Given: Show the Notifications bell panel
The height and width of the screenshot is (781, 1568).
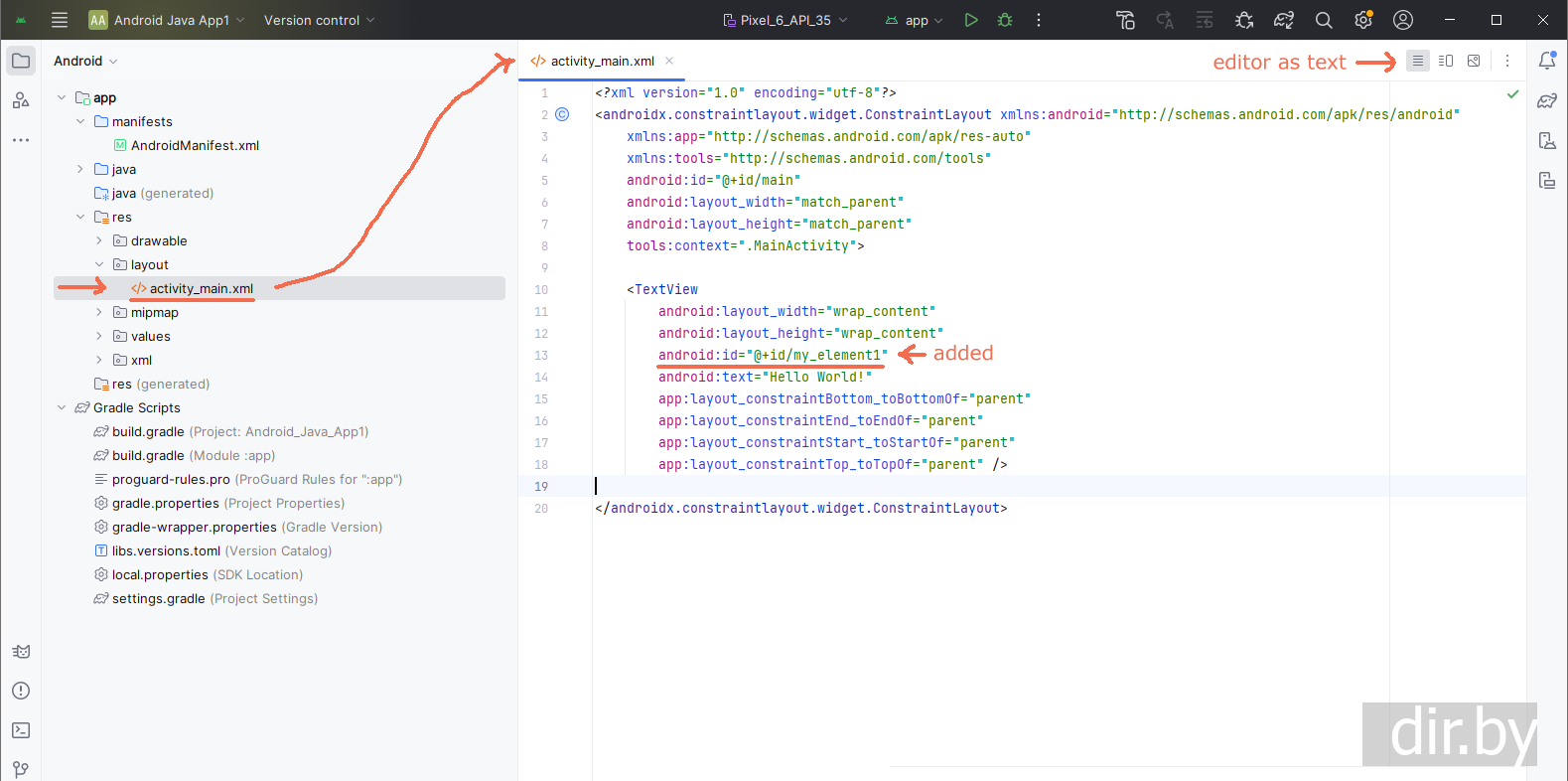Looking at the screenshot, I should click(x=1546, y=61).
